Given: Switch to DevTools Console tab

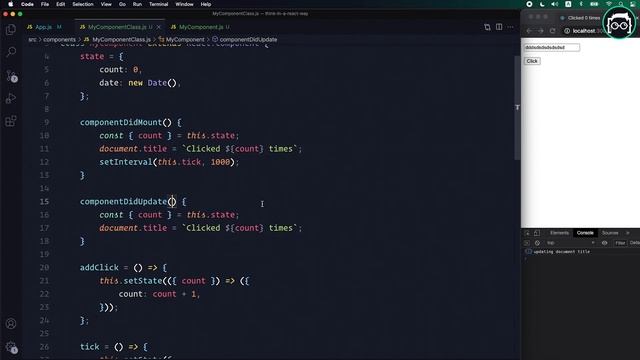Looking at the screenshot, I should (x=585, y=233).
